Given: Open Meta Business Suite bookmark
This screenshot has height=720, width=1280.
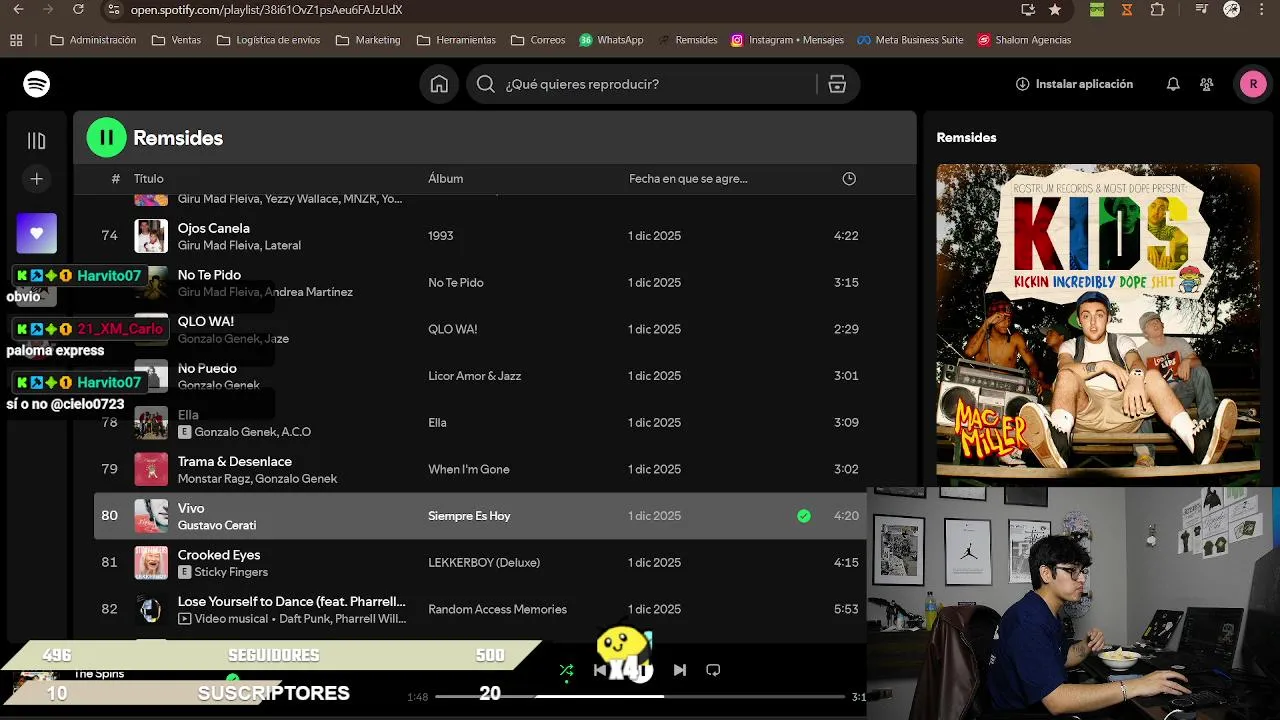Looking at the screenshot, I should pyautogui.click(x=910, y=40).
